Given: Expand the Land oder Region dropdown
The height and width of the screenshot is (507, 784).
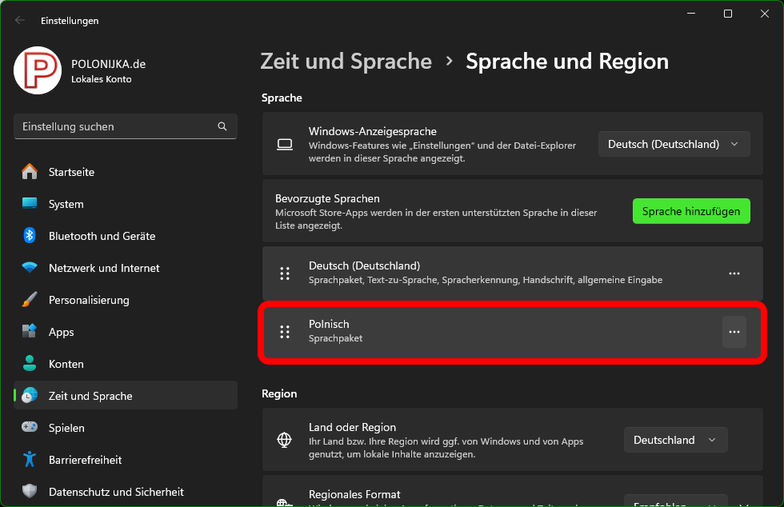Looking at the screenshot, I should 675,440.
